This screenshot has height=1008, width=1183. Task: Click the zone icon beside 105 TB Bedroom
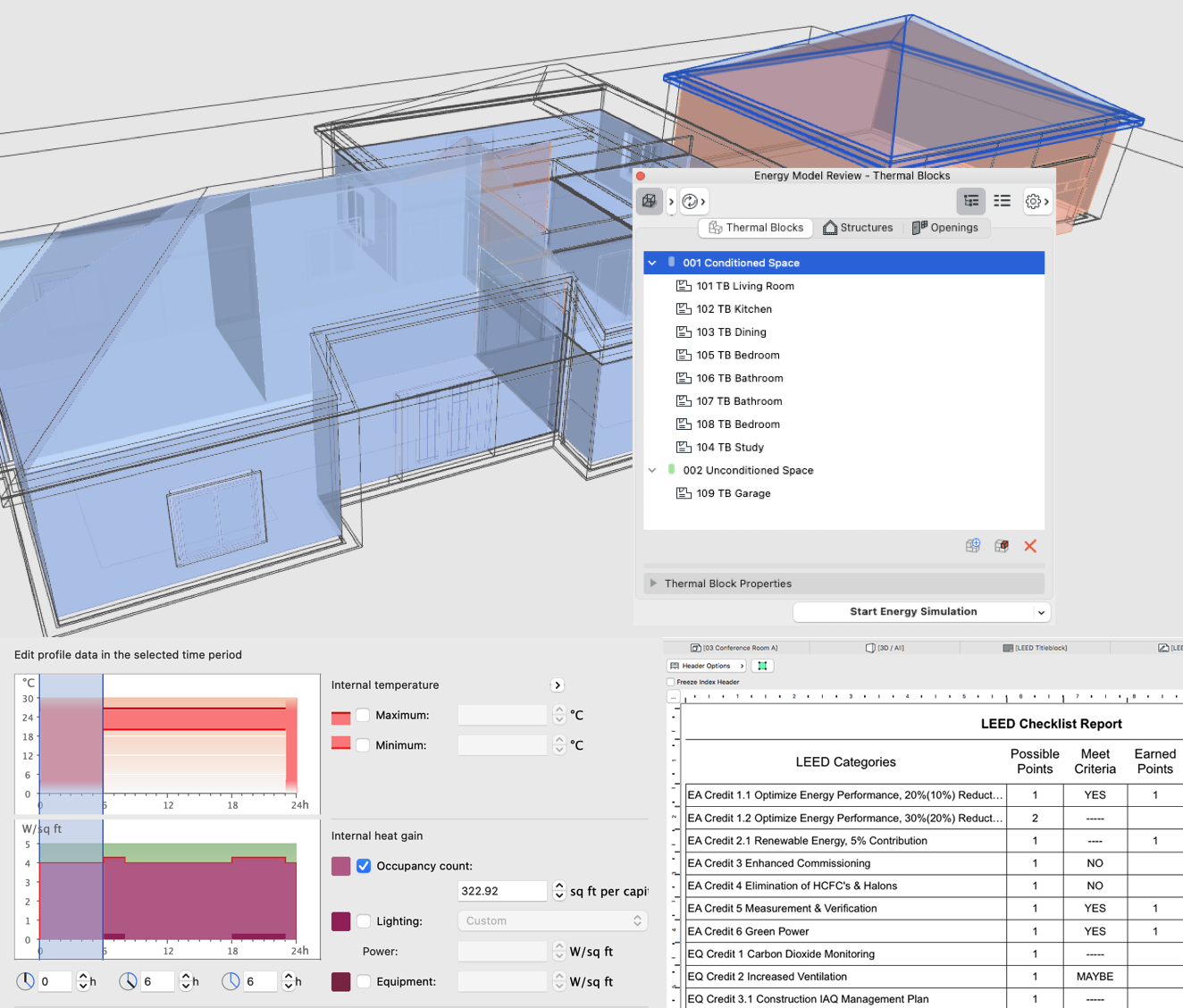(684, 355)
